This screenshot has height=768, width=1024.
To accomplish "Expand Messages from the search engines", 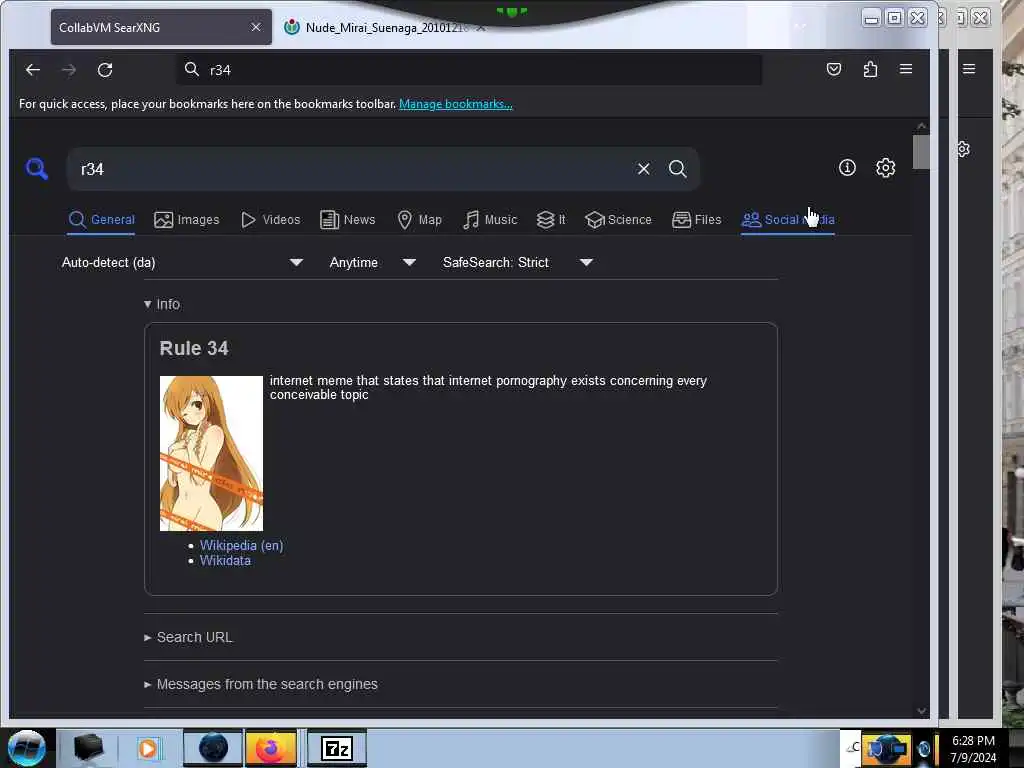I will 261,684.
